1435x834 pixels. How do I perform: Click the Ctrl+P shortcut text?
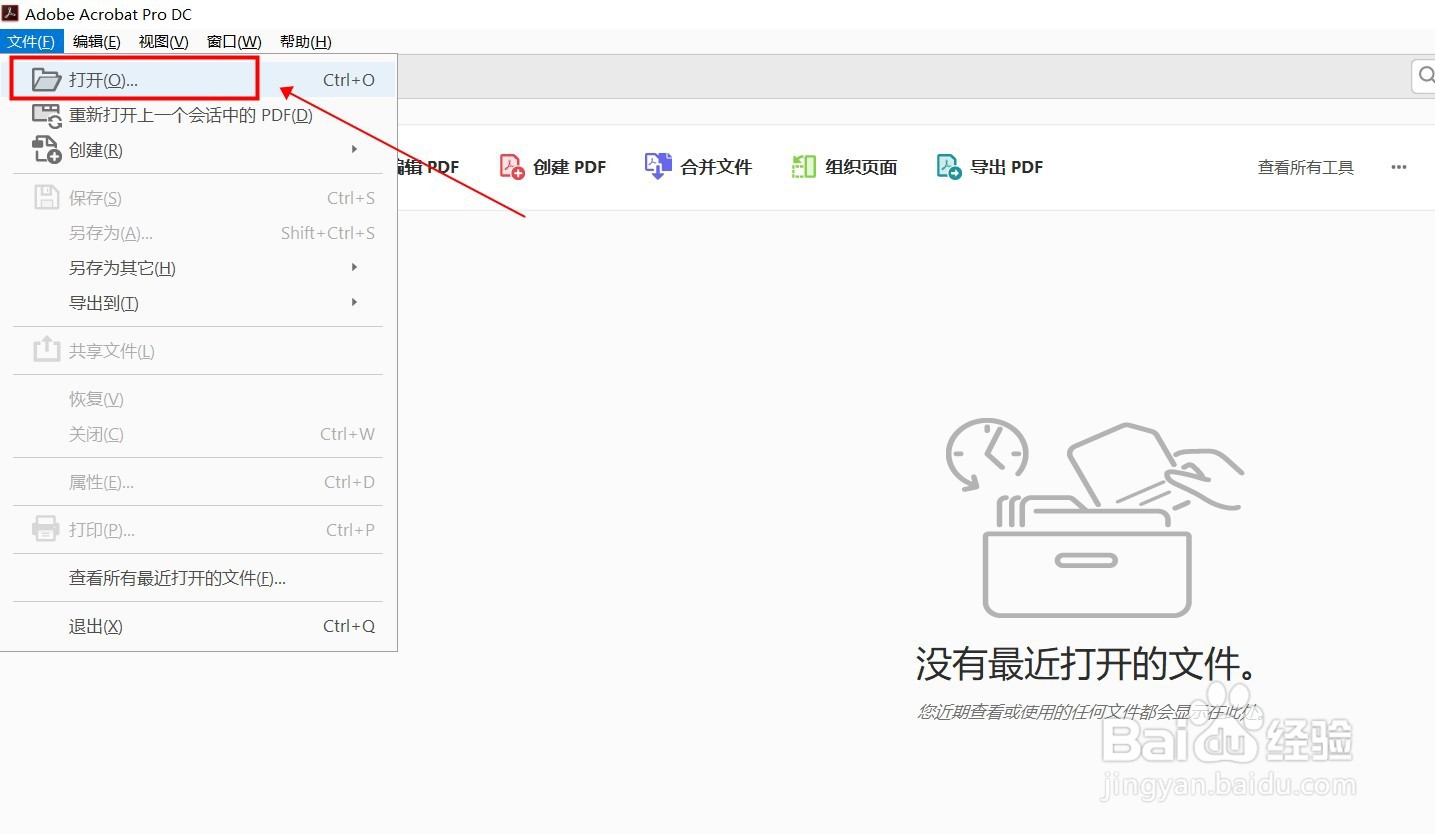pyautogui.click(x=350, y=530)
